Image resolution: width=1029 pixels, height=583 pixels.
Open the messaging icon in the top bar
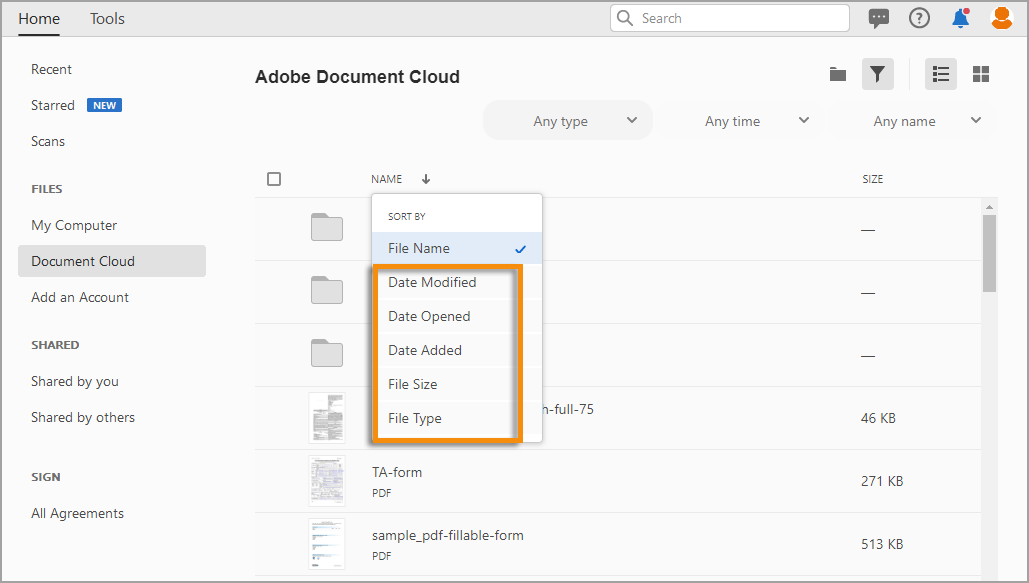click(879, 18)
